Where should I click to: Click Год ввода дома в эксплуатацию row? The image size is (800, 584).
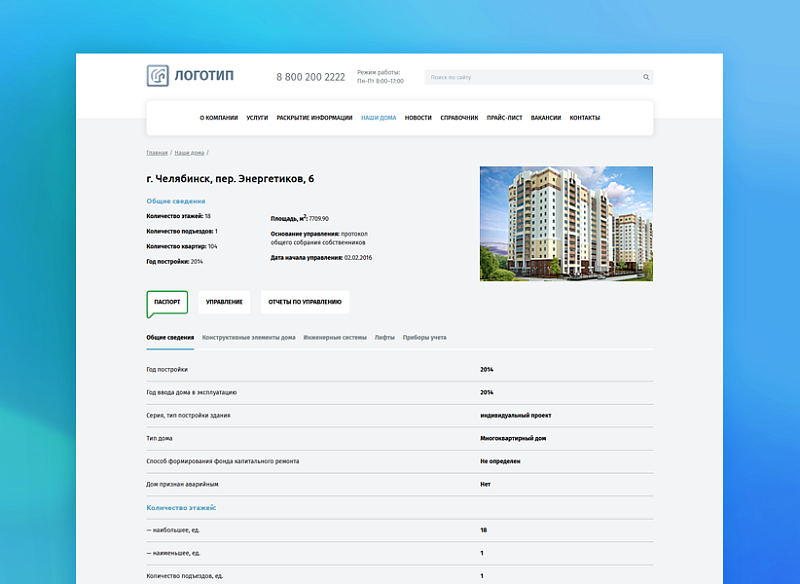tap(399, 393)
